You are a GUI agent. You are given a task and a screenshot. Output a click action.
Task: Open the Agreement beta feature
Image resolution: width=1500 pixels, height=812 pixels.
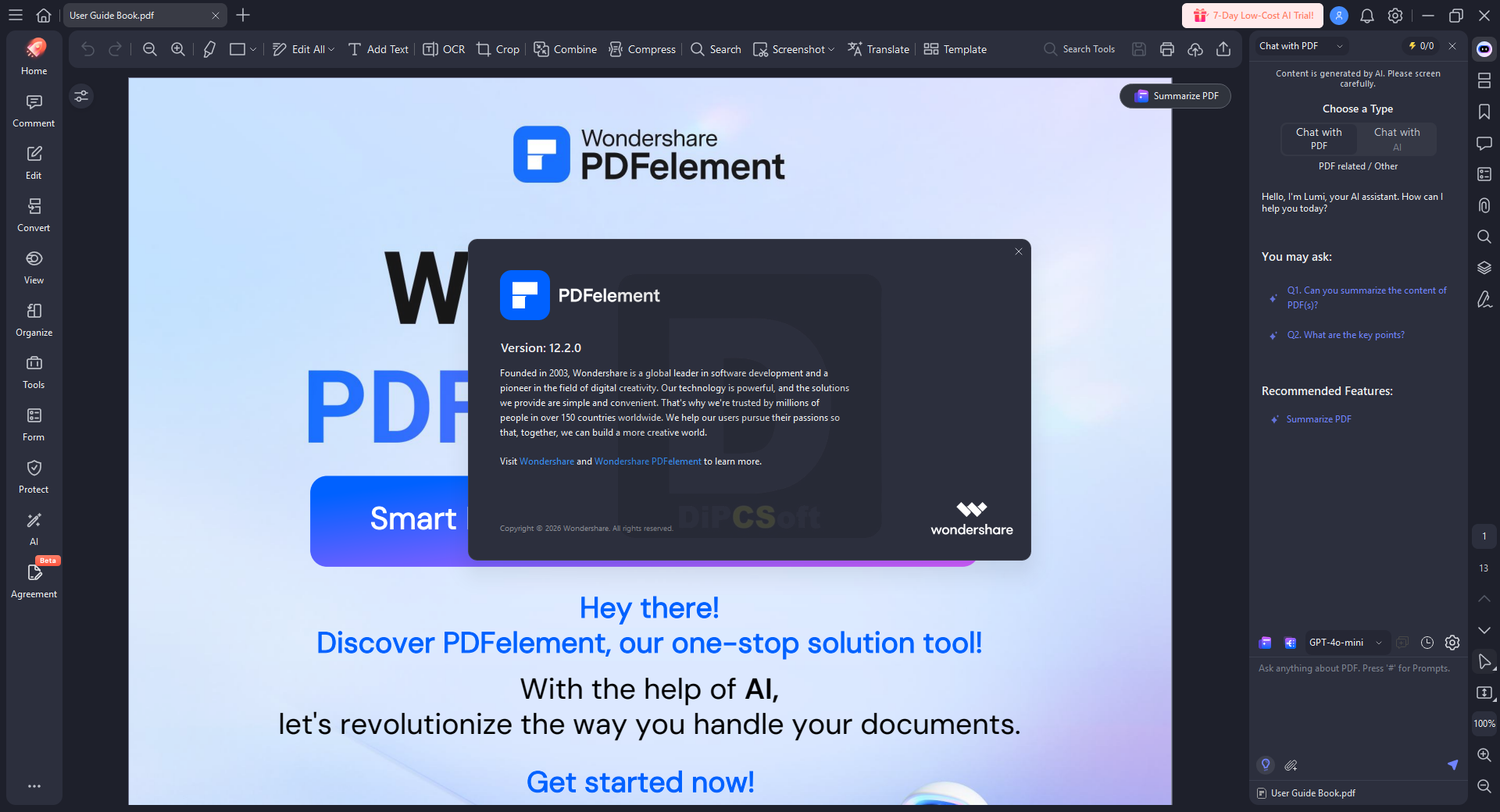pyautogui.click(x=34, y=582)
